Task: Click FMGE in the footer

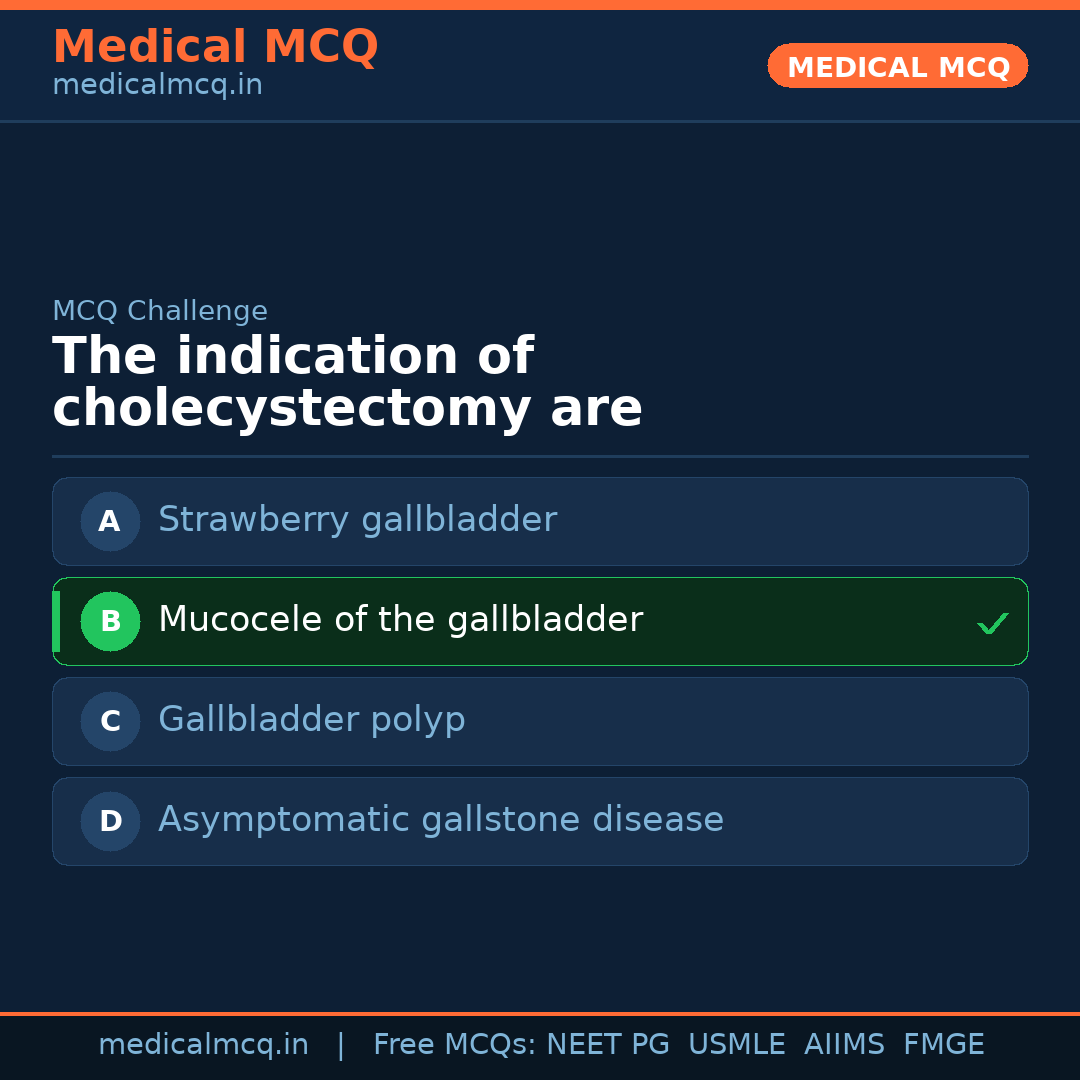Action: pos(943,1045)
